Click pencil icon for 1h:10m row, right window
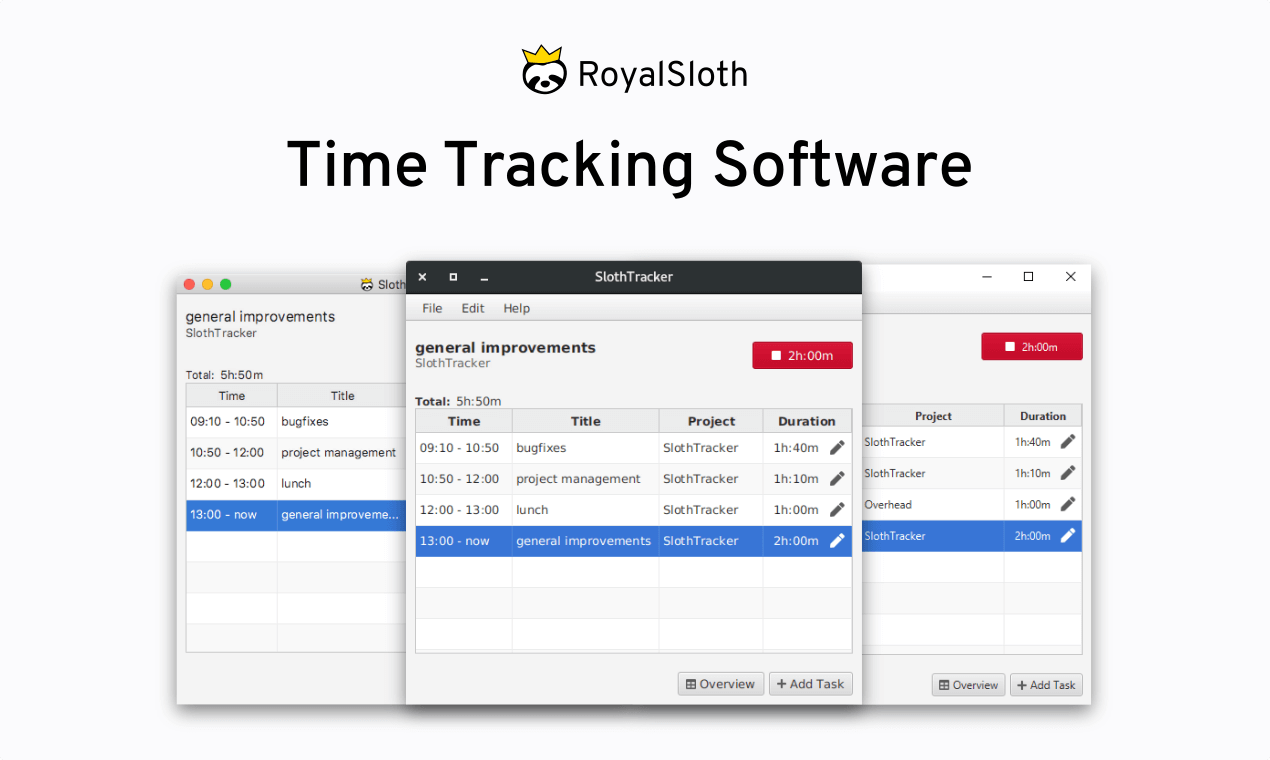The image size is (1270, 760). (1068, 473)
